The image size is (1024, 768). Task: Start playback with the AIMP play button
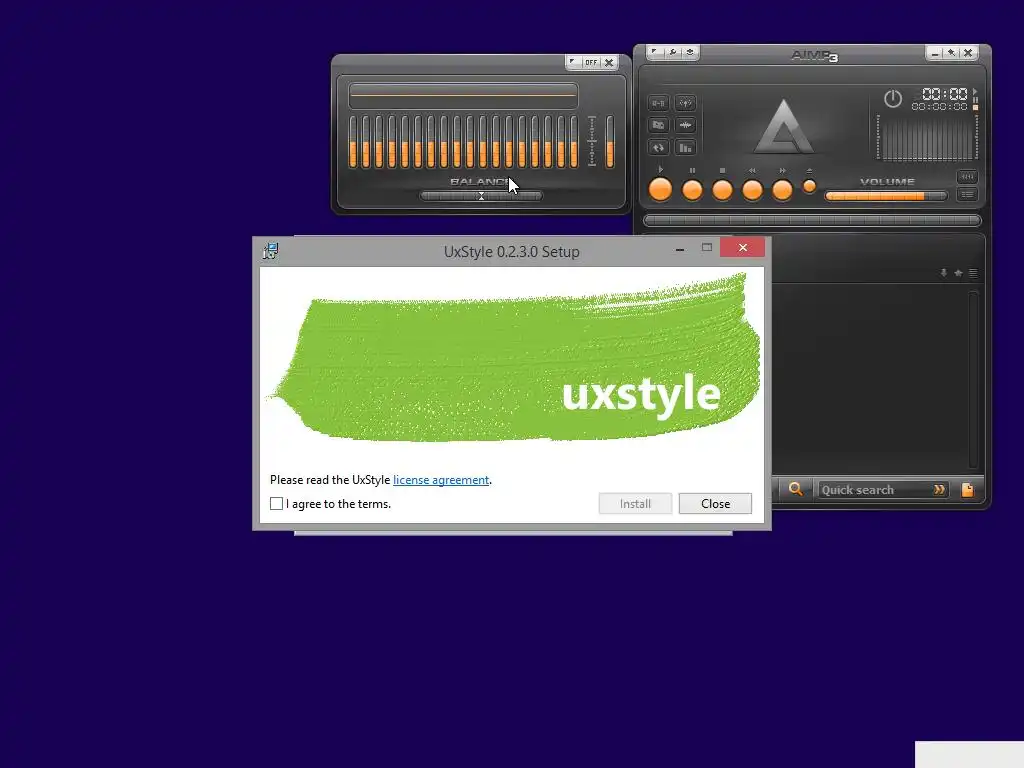click(660, 189)
